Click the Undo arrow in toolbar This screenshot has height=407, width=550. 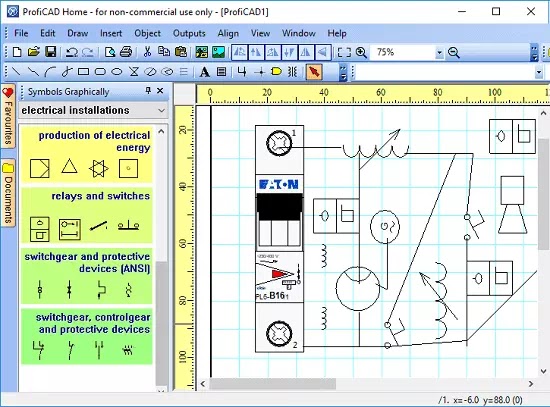(72, 53)
